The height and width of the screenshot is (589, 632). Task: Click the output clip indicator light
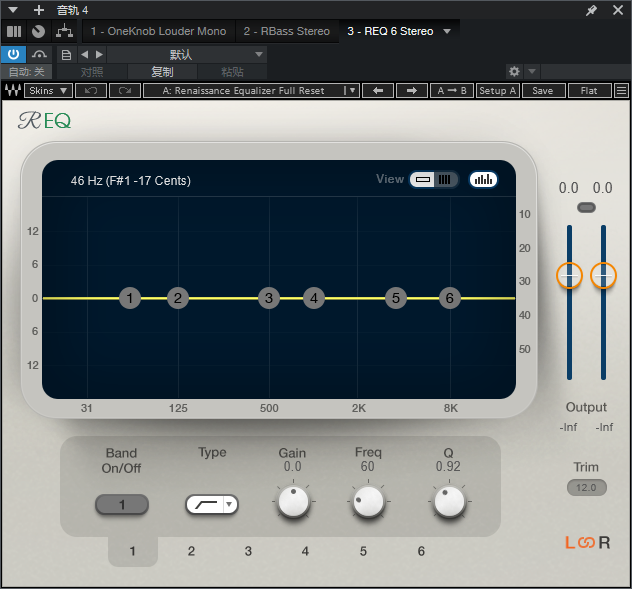[x=586, y=208]
